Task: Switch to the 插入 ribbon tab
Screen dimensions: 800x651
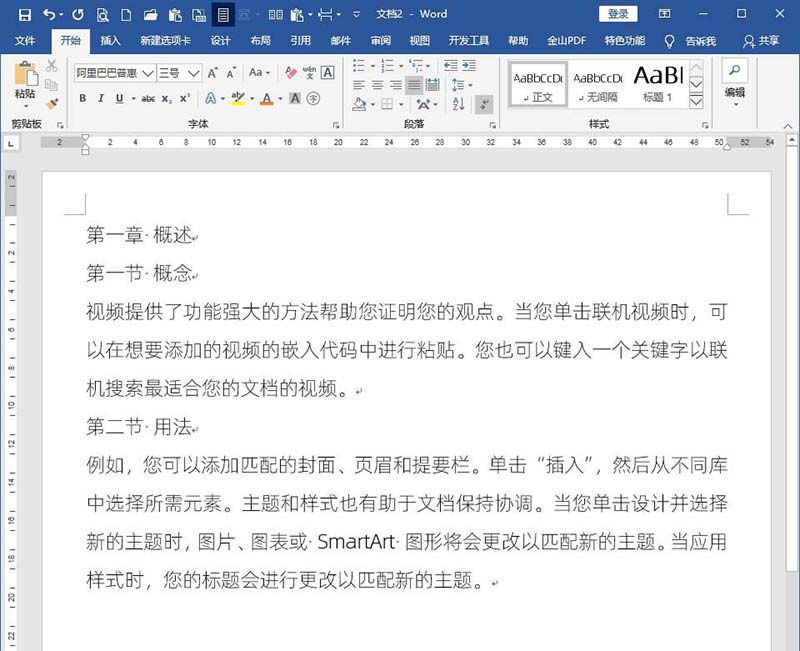Action: pyautogui.click(x=108, y=41)
